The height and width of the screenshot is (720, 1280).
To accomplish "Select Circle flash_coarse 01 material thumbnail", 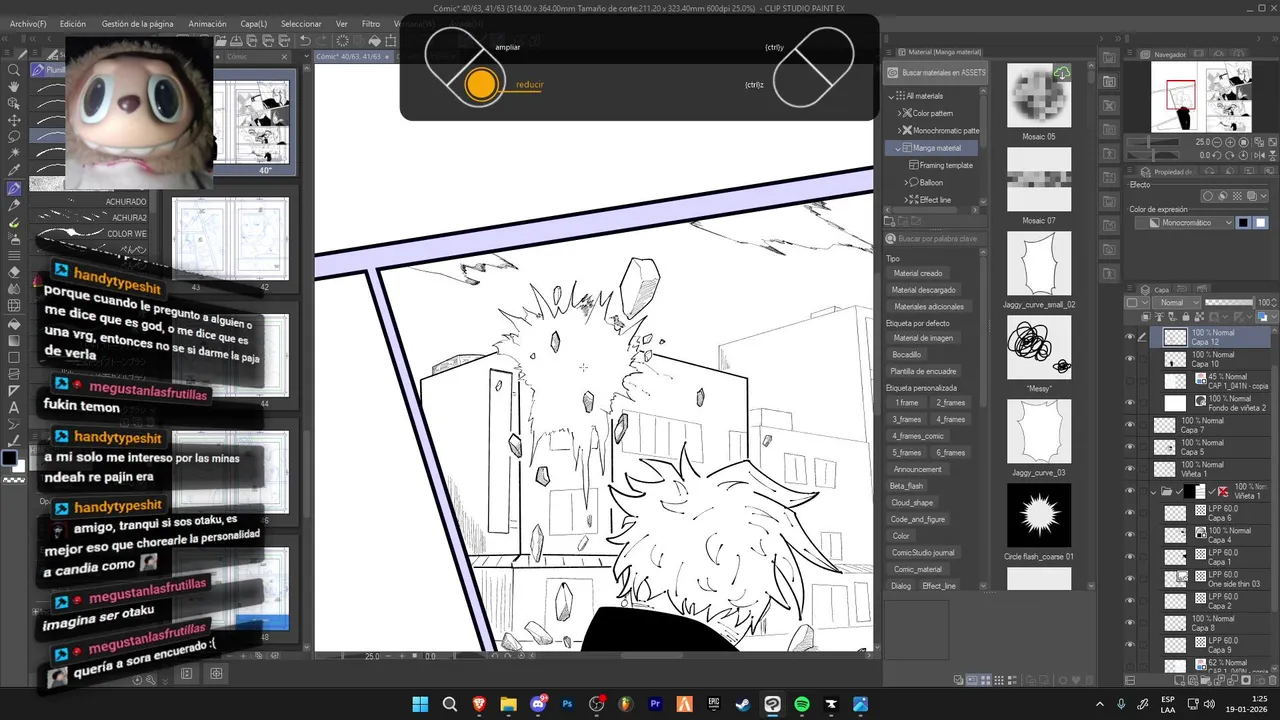I will (1039, 516).
